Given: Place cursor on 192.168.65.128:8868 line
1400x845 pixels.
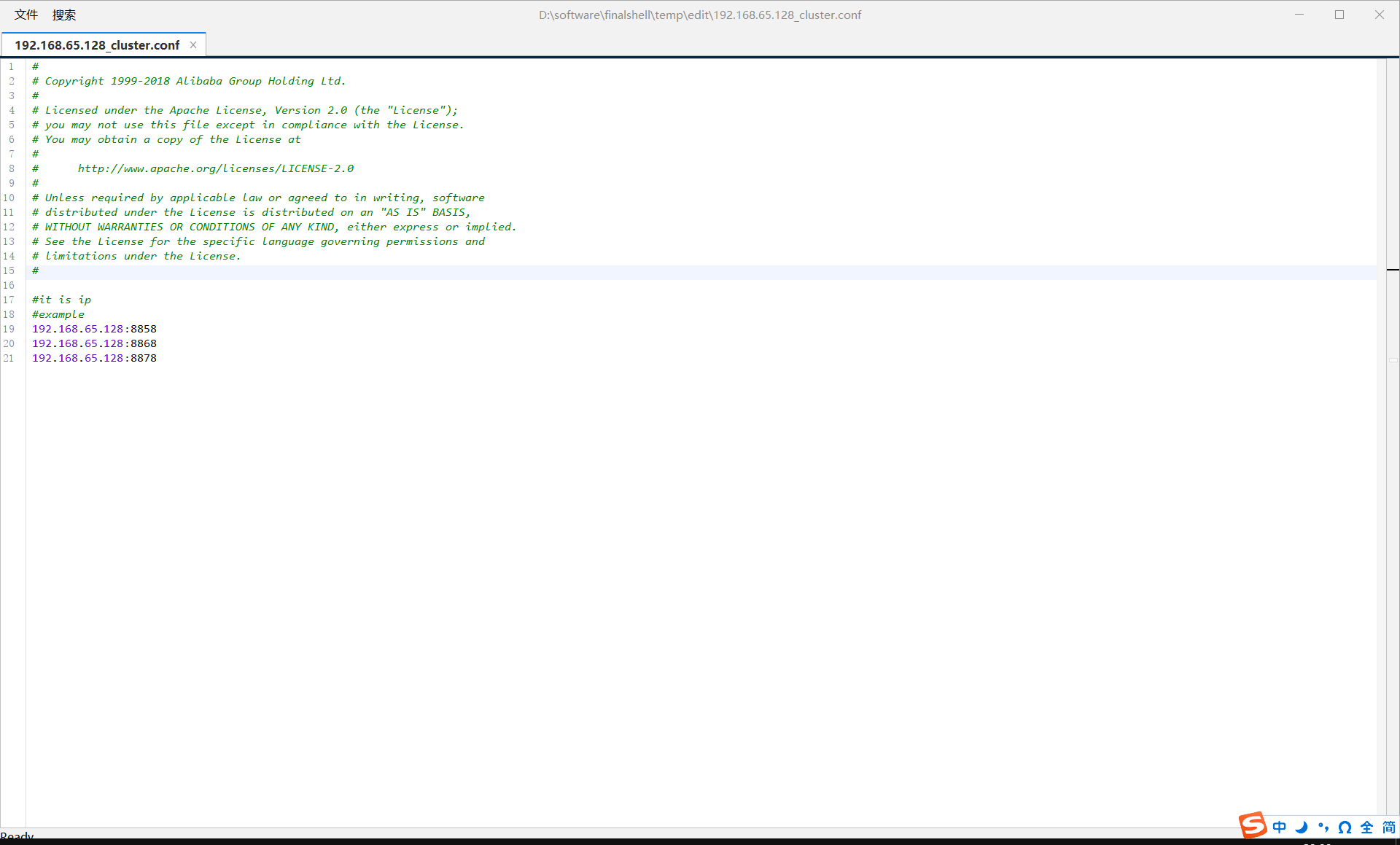Looking at the screenshot, I should [x=95, y=343].
